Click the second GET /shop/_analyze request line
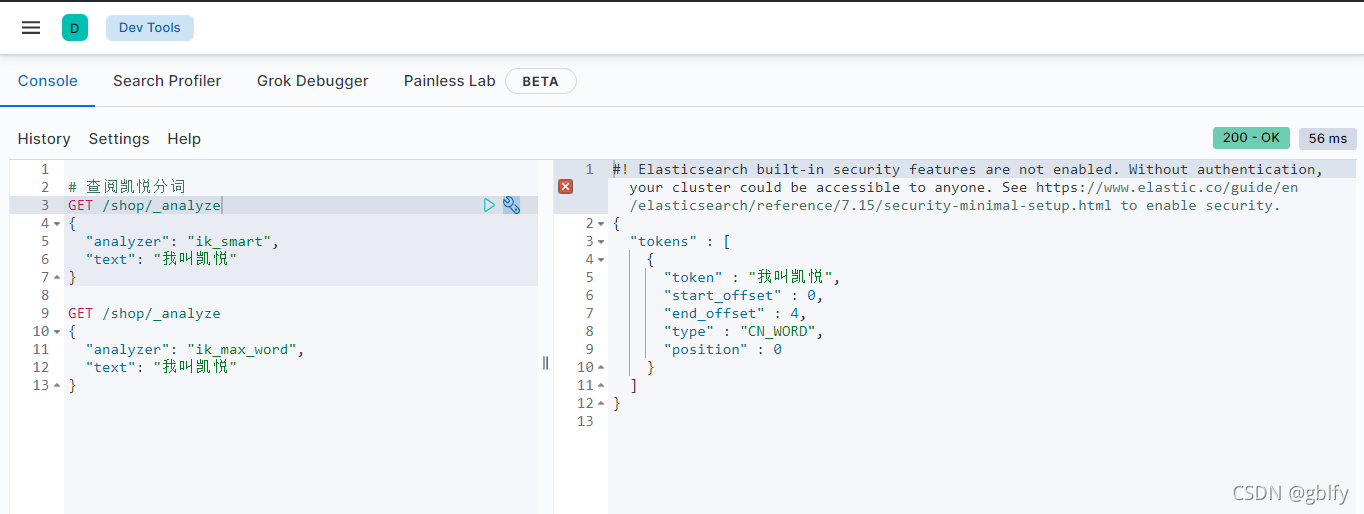Viewport: 1364px width, 514px height. click(x=144, y=313)
